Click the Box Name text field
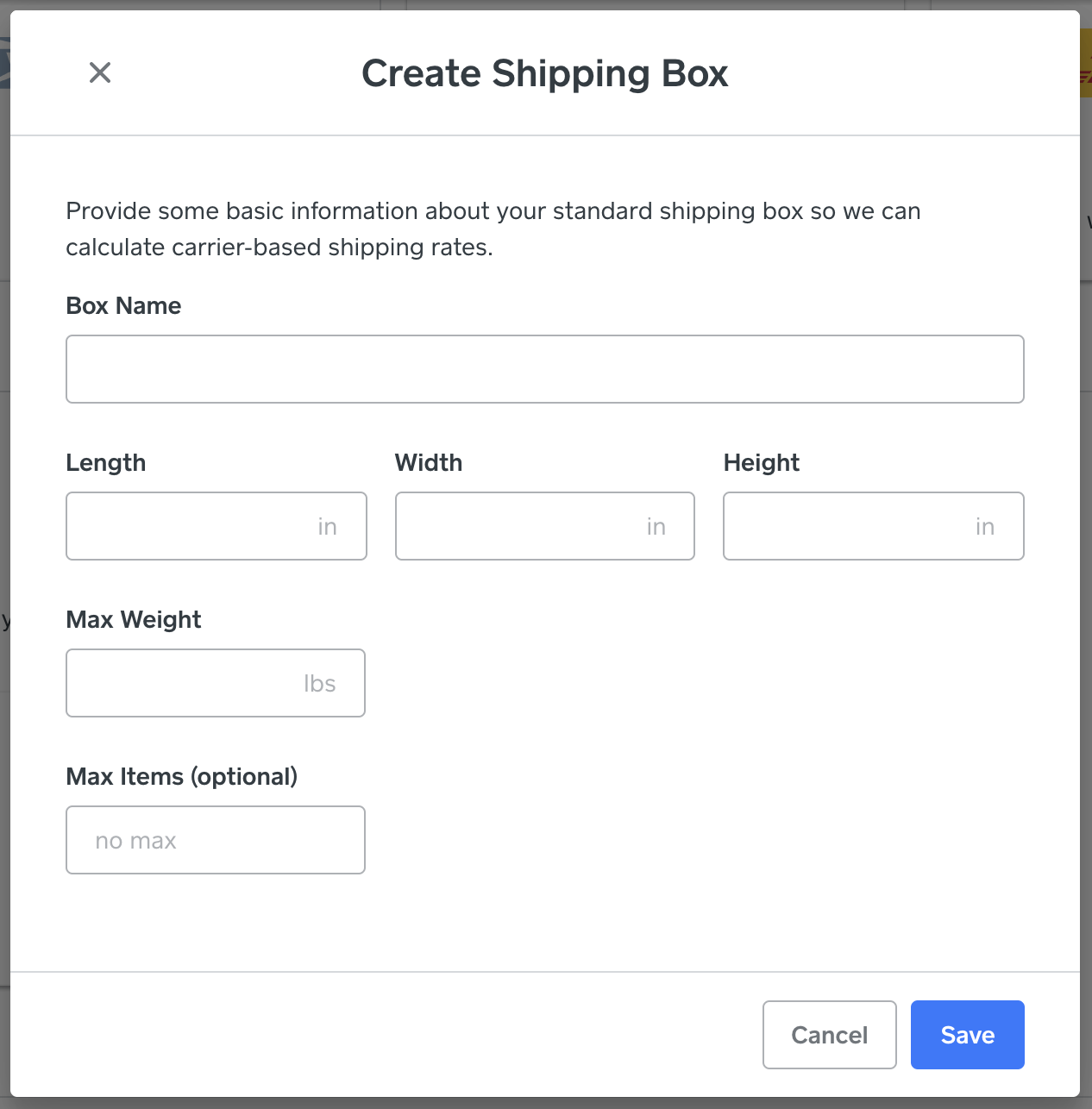 click(544, 369)
